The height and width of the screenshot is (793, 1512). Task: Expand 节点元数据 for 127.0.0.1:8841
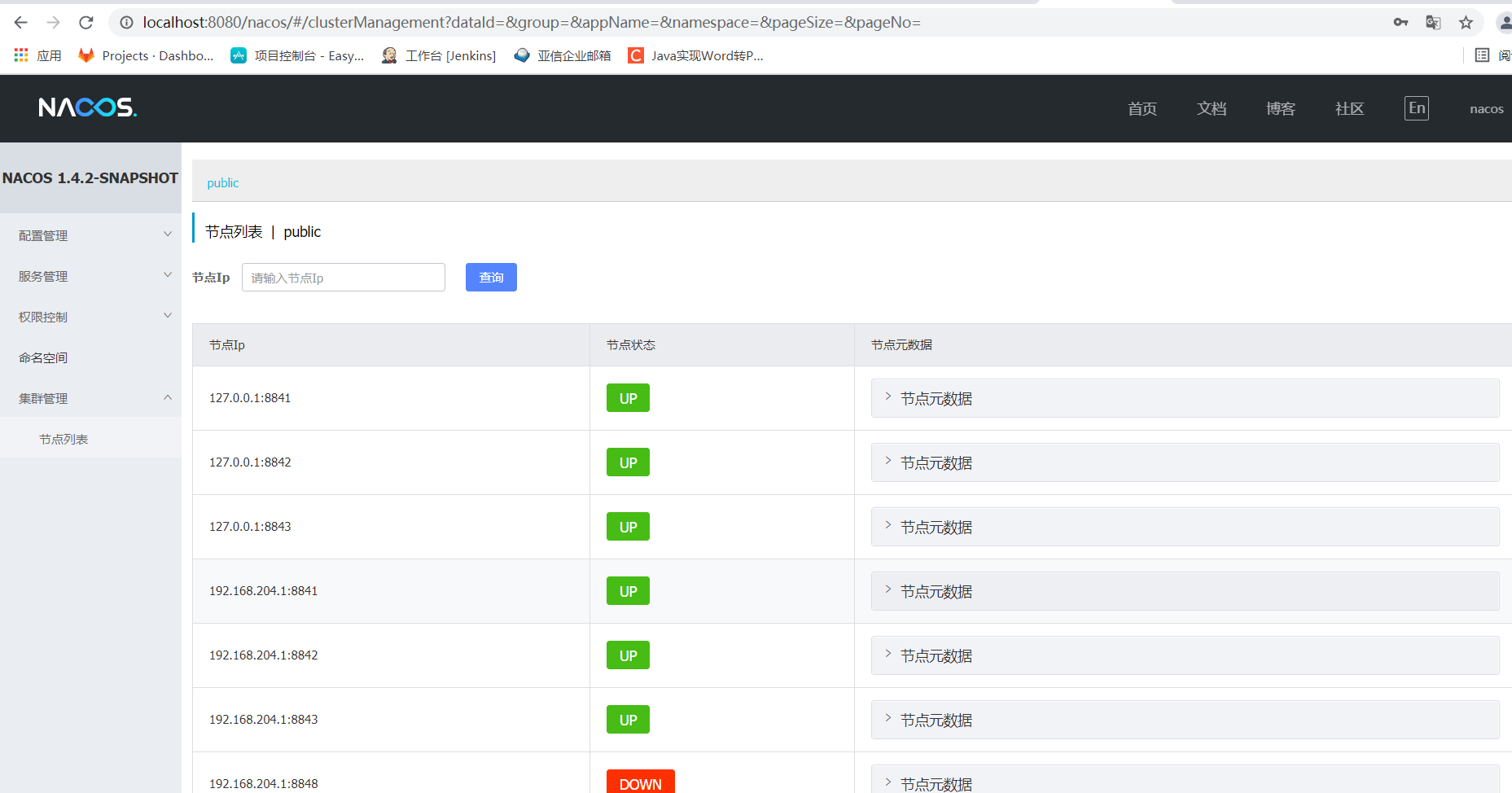tap(1185, 398)
